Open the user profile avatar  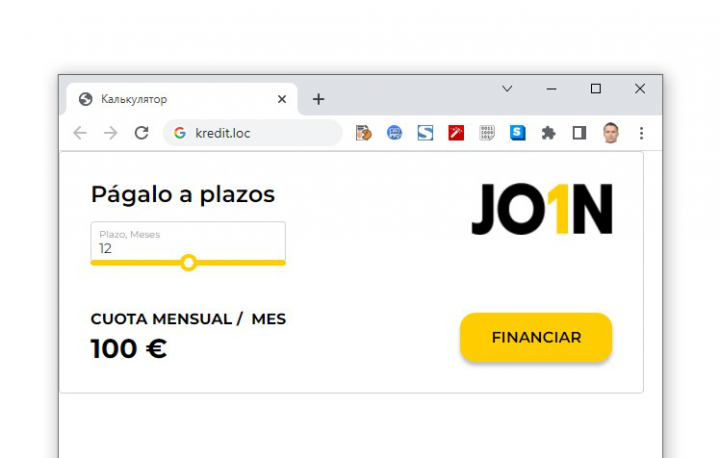[610, 133]
